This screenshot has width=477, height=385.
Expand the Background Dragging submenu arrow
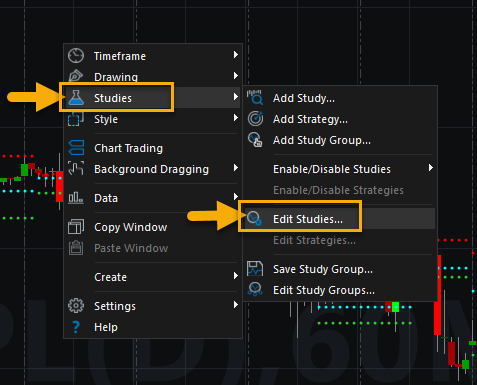point(236,168)
